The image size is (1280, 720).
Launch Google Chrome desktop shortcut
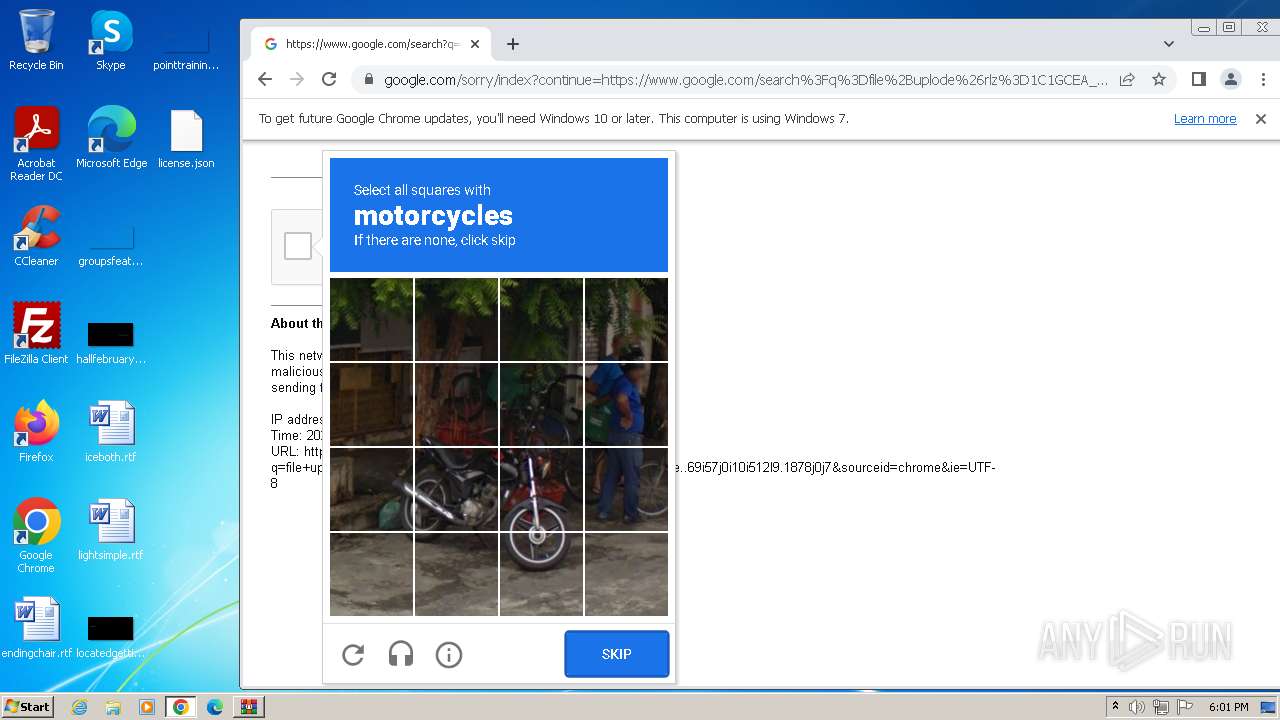point(36,536)
